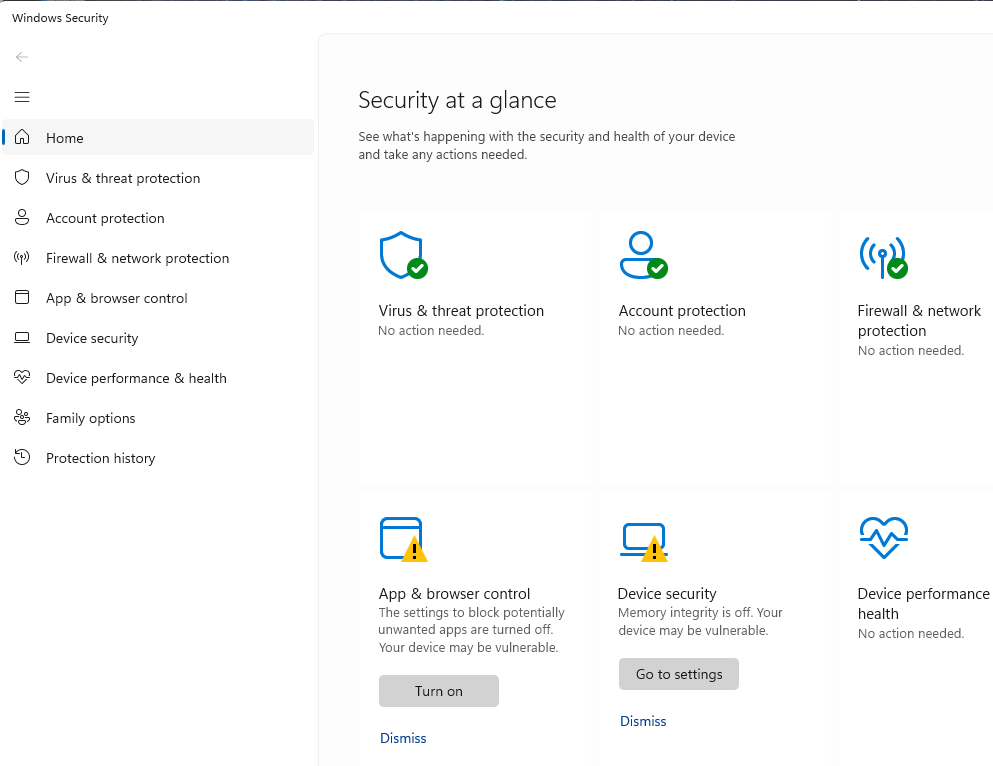Click the person icon beside Account protection
The height and width of the screenshot is (766, 993).
click(22, 217)
